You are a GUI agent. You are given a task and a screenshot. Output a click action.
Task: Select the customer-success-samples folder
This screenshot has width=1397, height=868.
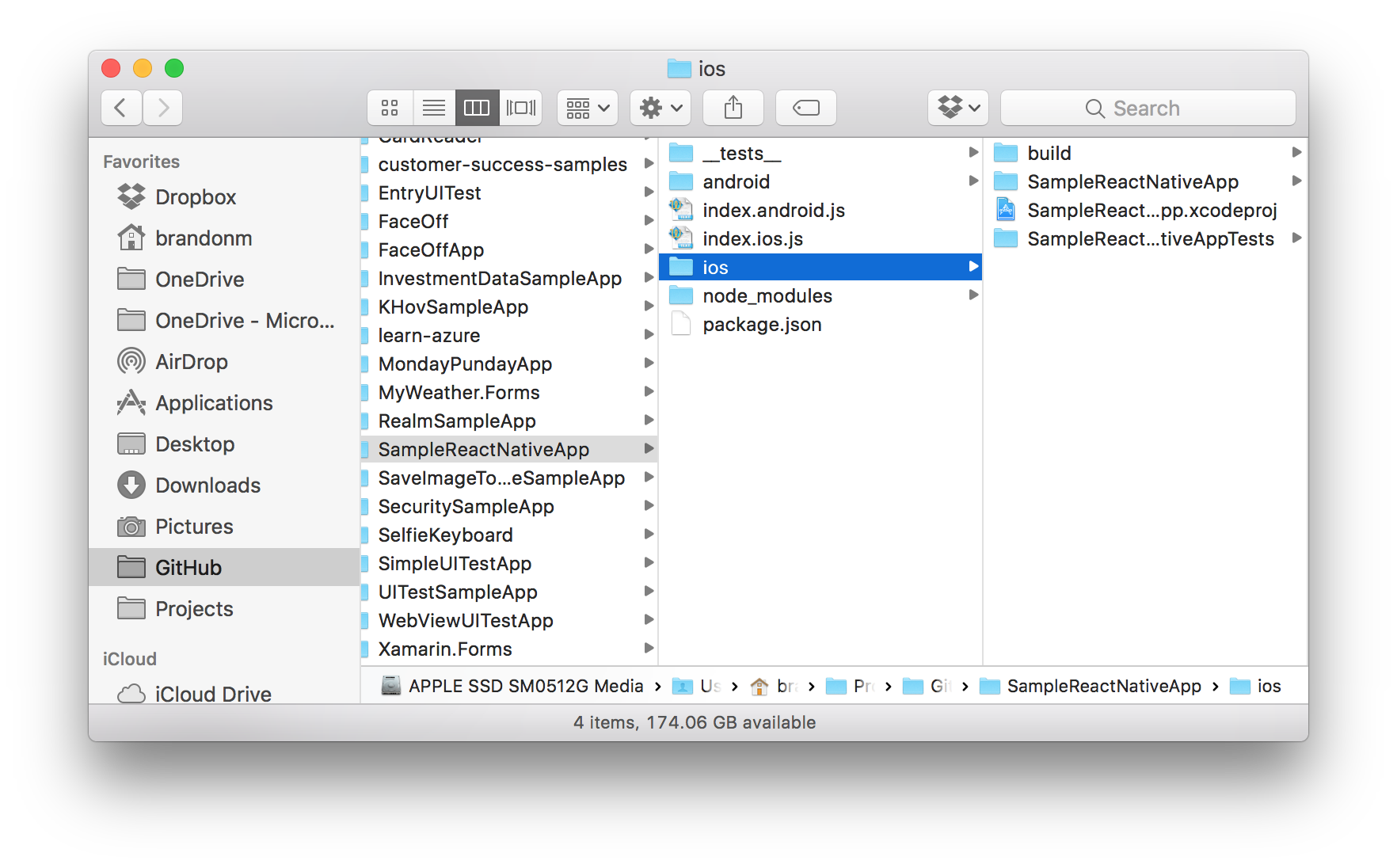[x=508, y=164]
